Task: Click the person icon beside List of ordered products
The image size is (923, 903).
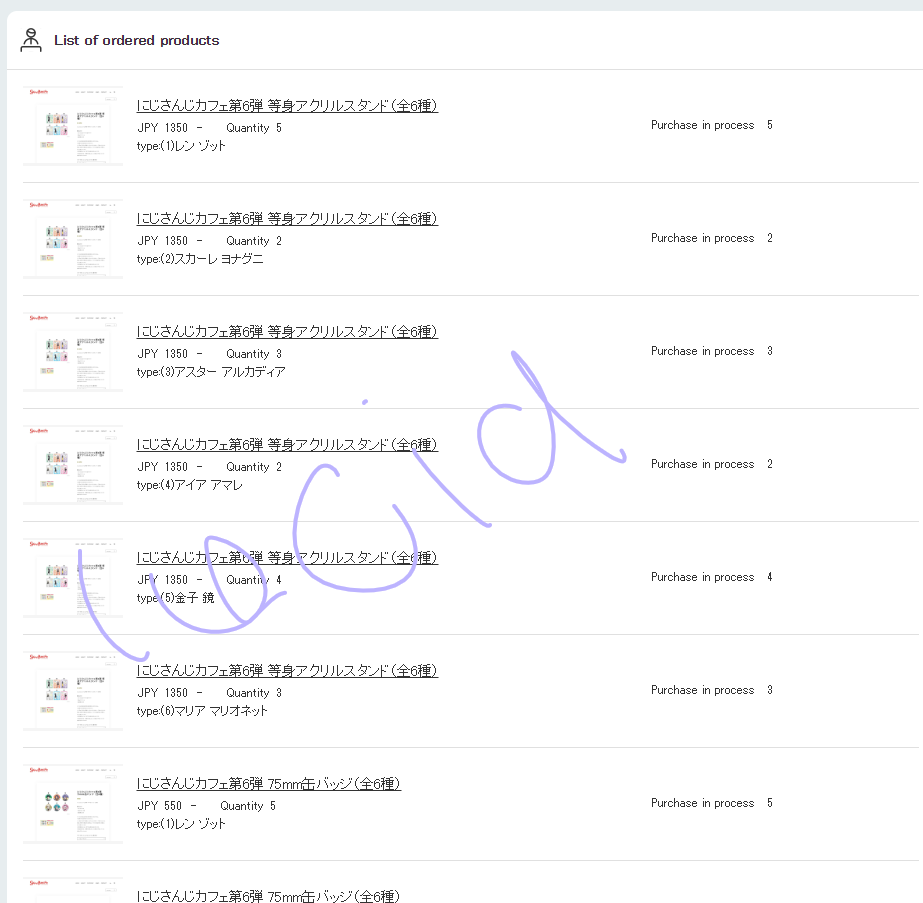Action: [31, 40]
